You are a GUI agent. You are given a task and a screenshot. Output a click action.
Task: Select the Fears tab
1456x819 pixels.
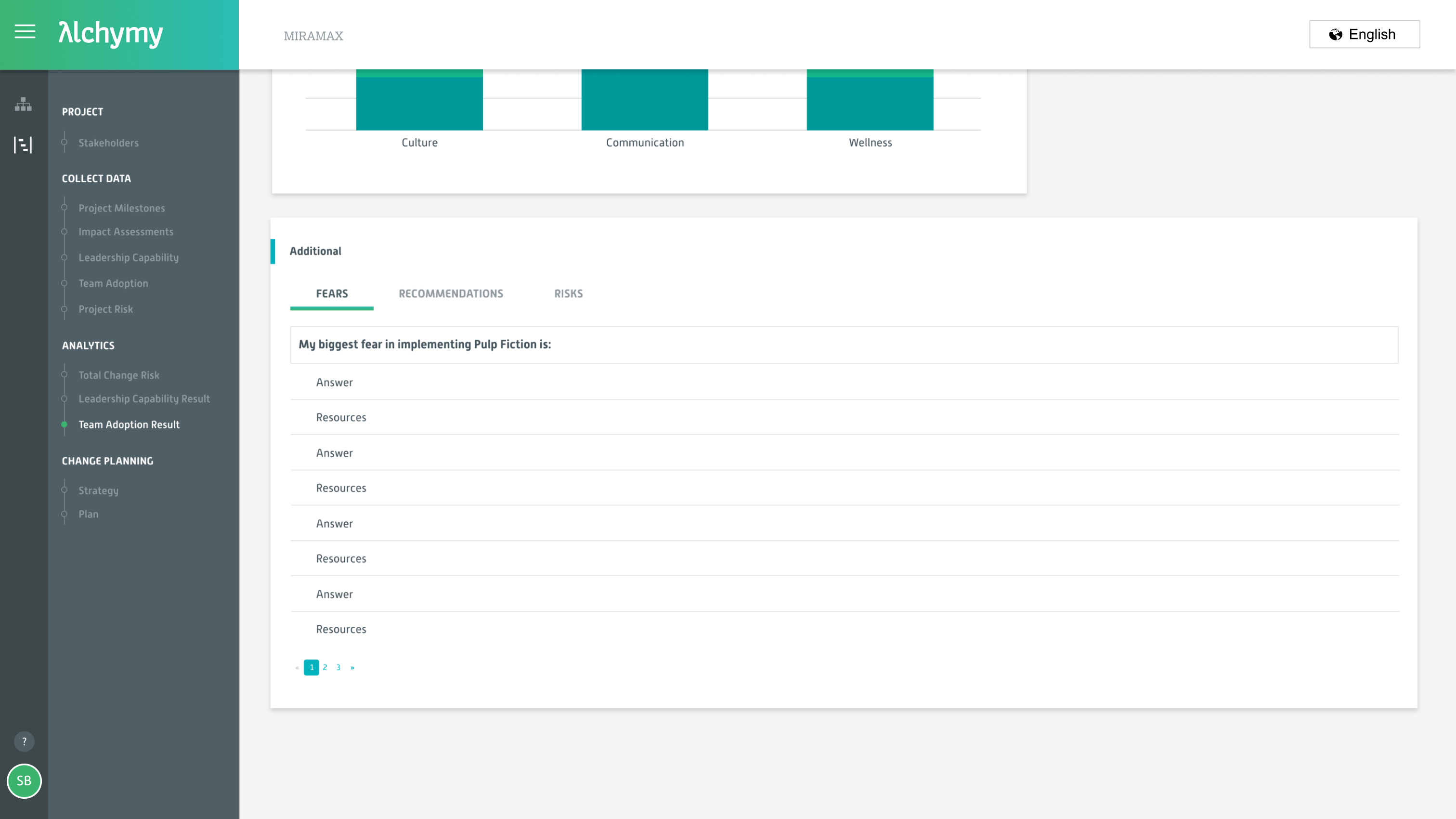[x=331, y=293]
